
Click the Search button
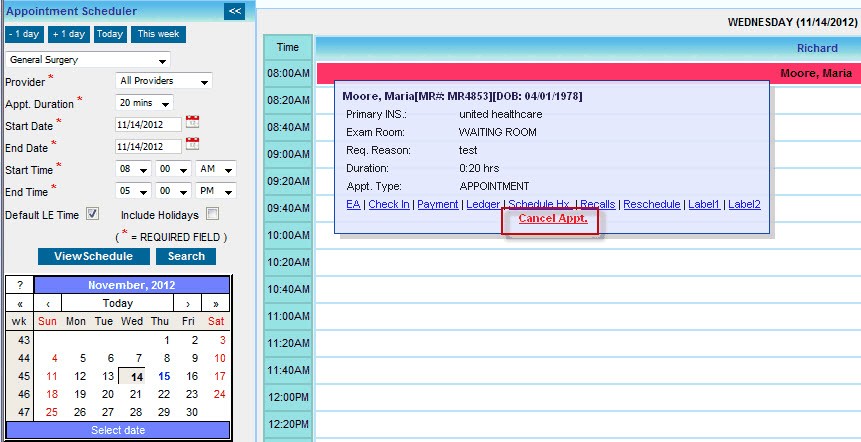[186, 256]
